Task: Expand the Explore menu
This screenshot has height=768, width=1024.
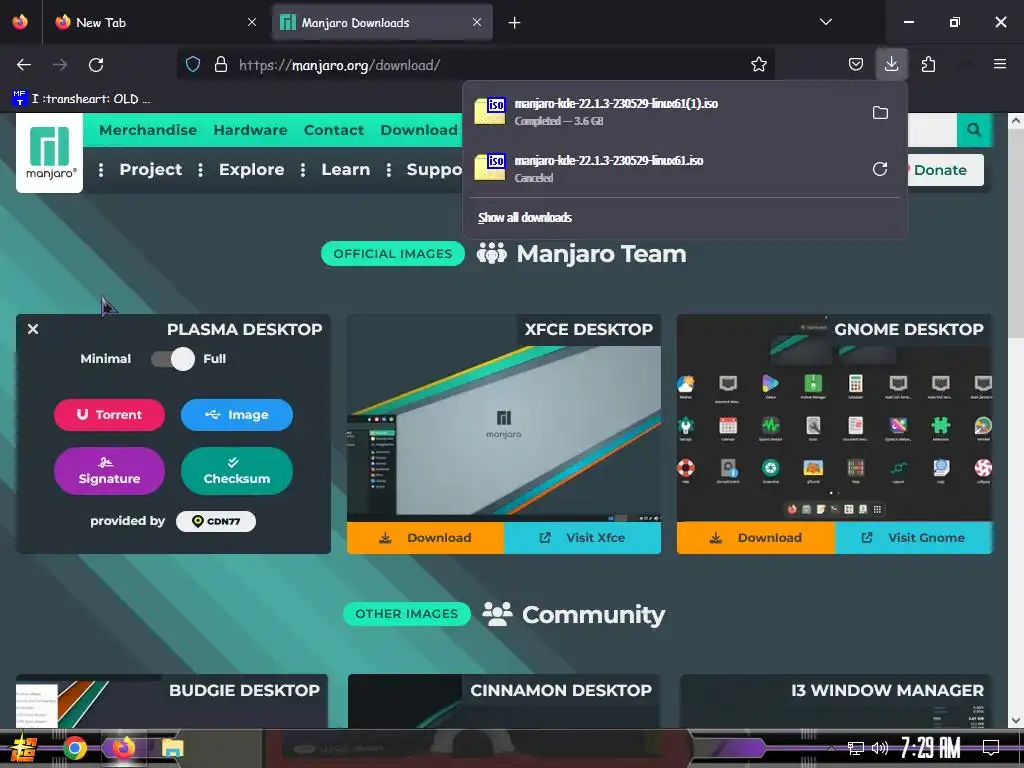Action: click(x=251, y=170)
